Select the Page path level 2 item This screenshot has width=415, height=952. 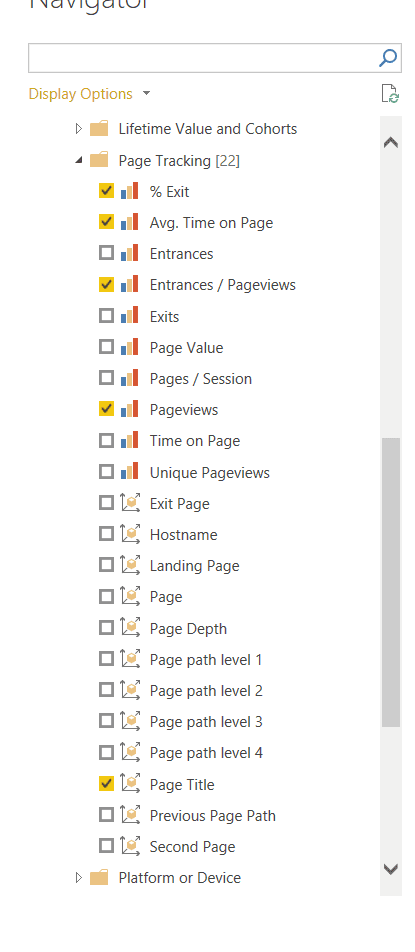pos(206,691)
